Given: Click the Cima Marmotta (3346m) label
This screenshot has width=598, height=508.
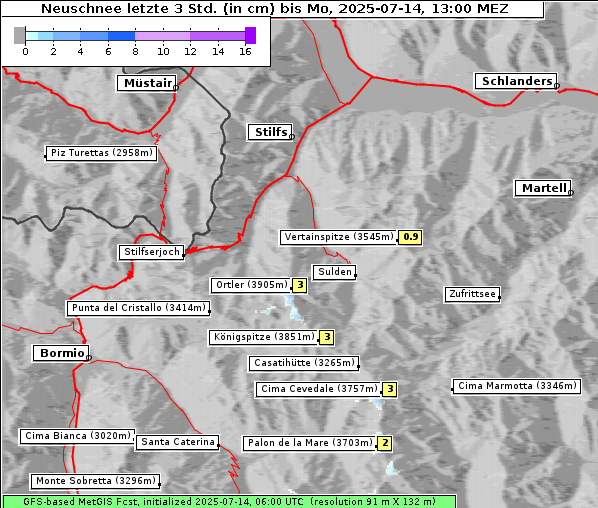Looking at the screenshot, I should [x=516, y=386].
